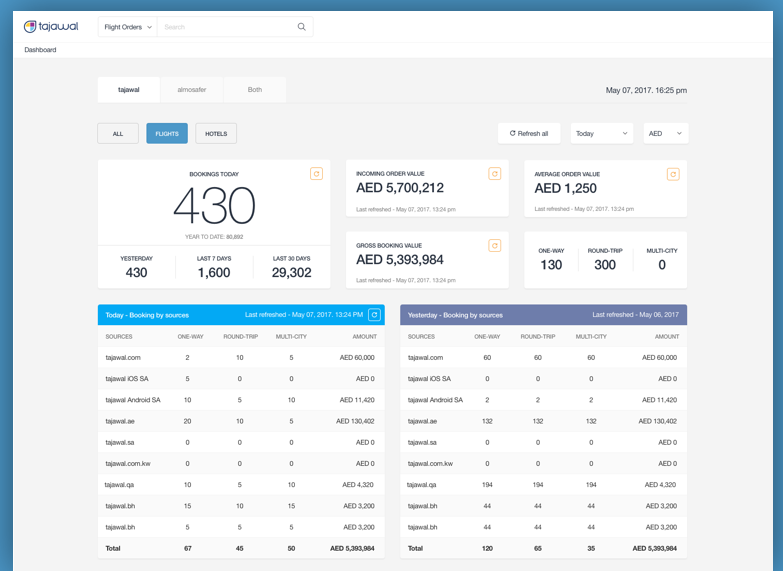Click tajawal.com.kw row in Today table
This screenshot has height=571, width=783.
[x=241, y=464]
